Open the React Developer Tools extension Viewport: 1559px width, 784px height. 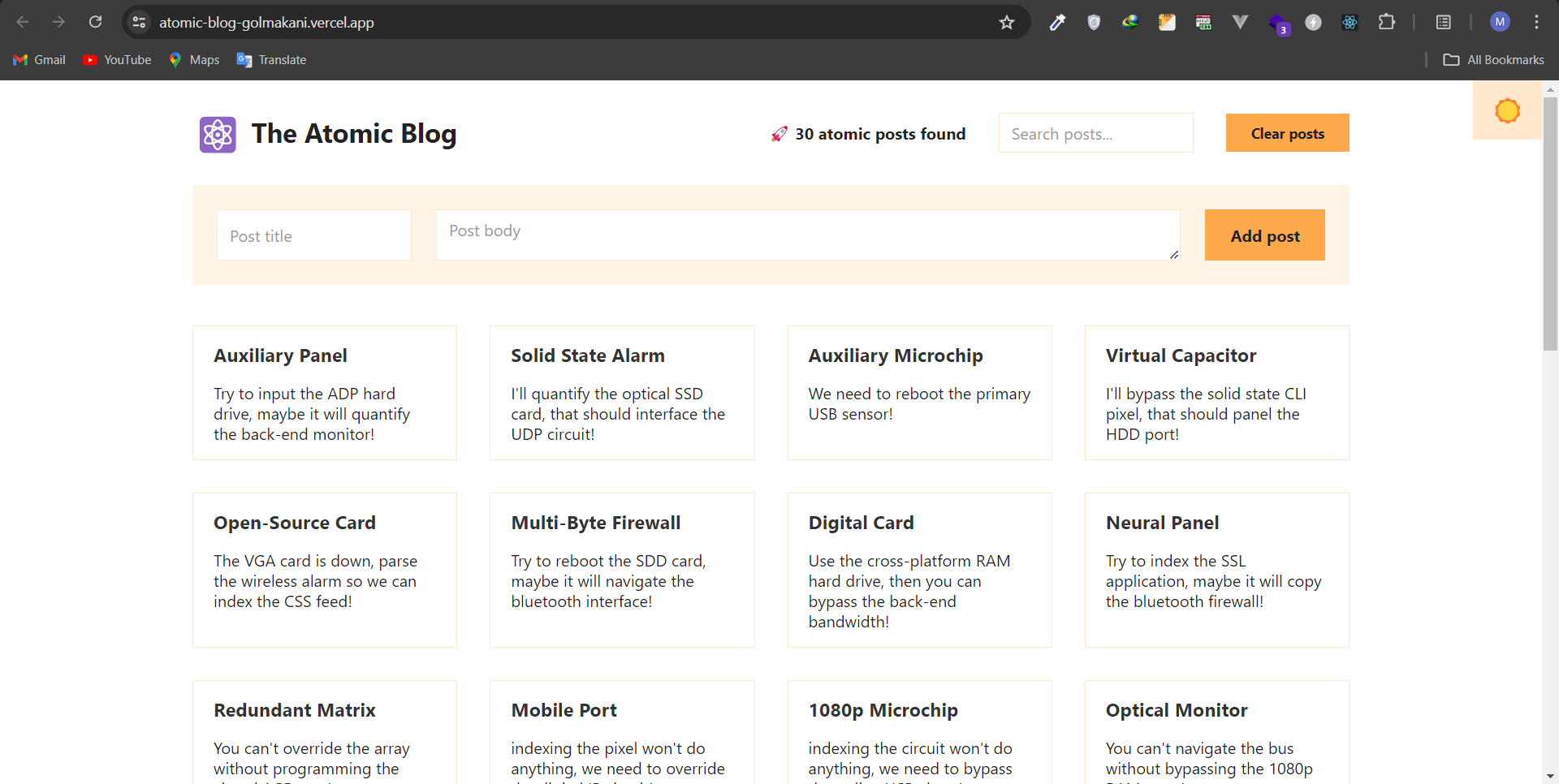tap(1350, 23)
